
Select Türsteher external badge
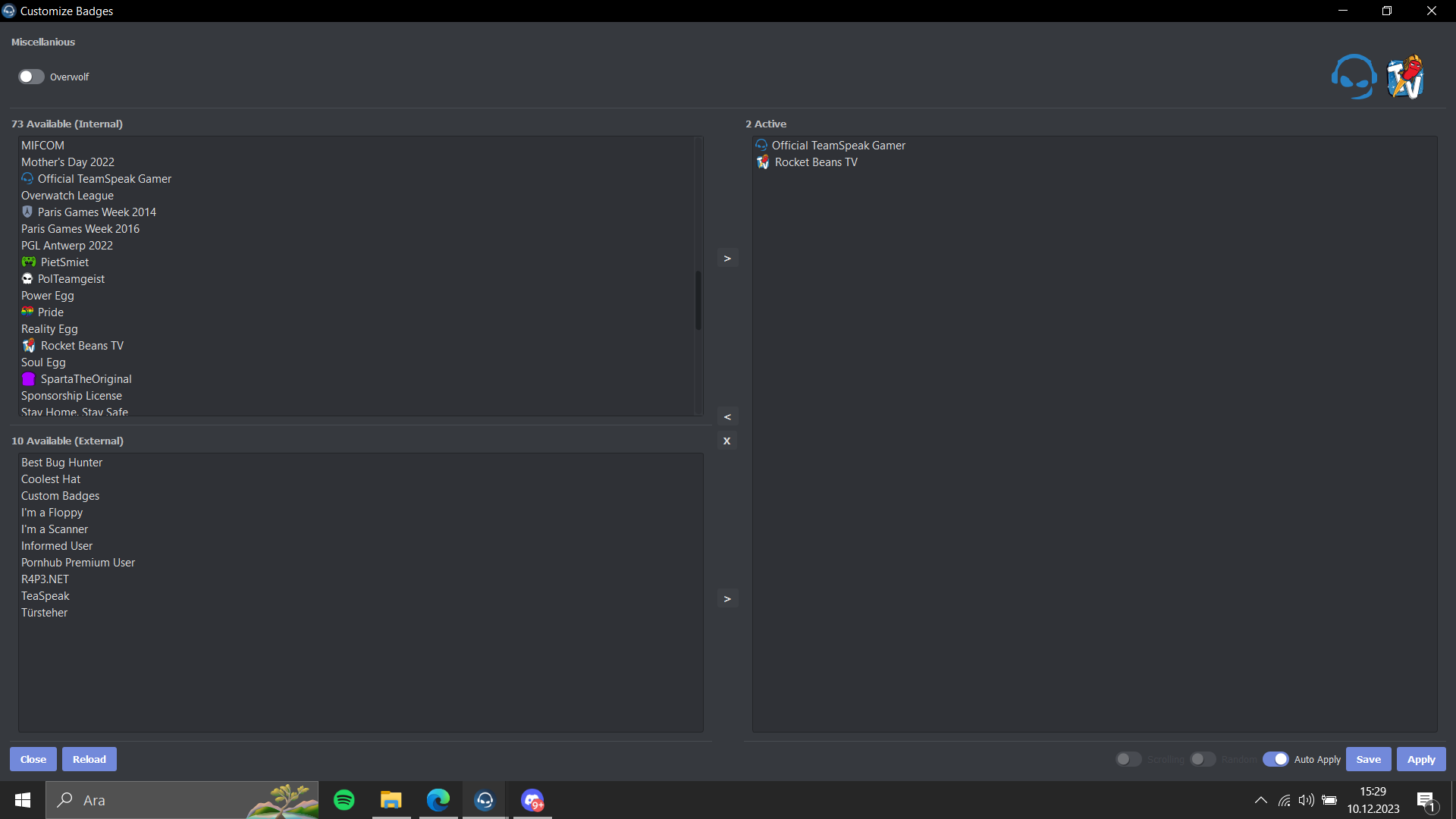pos(44,612)
